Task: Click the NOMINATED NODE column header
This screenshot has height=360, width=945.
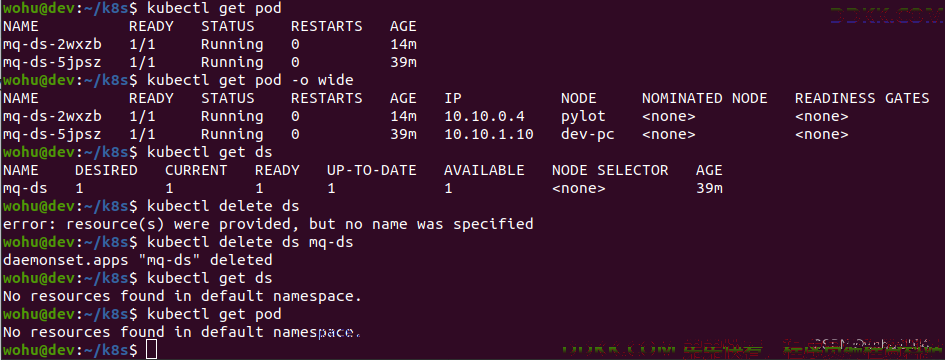Action: pos(705,98)
